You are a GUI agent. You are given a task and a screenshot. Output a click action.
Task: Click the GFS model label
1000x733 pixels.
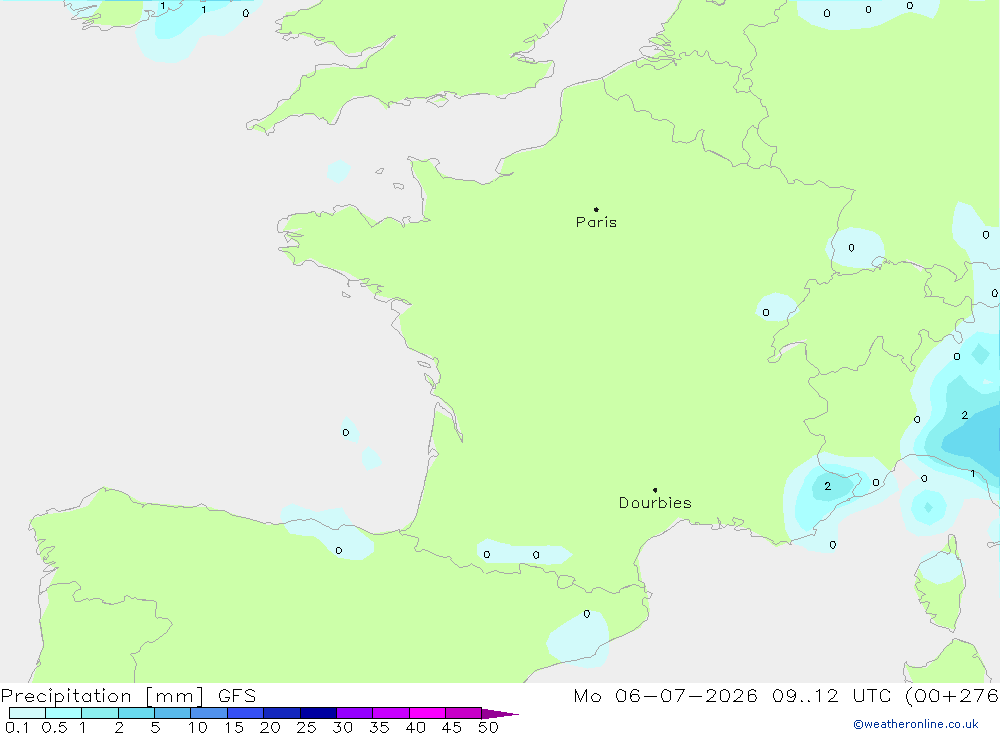coord(237,696)
